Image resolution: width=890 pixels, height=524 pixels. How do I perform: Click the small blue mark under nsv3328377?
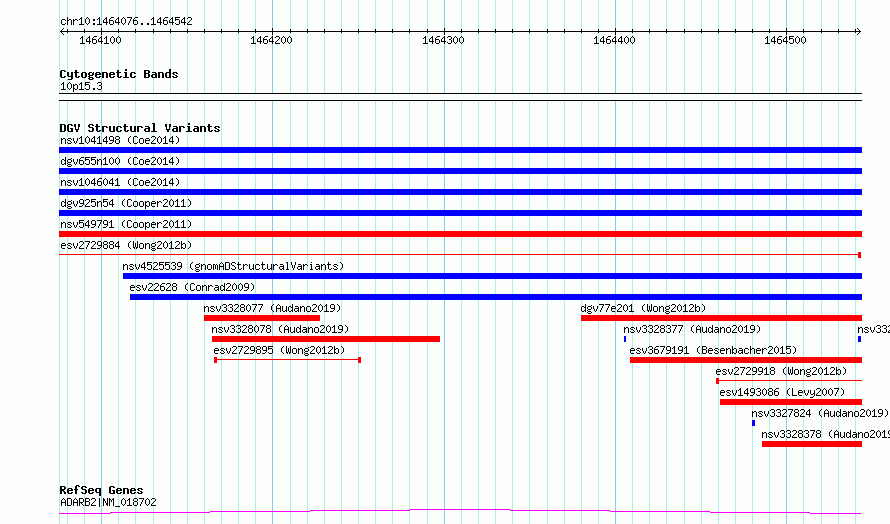click(x=625, y=339)
